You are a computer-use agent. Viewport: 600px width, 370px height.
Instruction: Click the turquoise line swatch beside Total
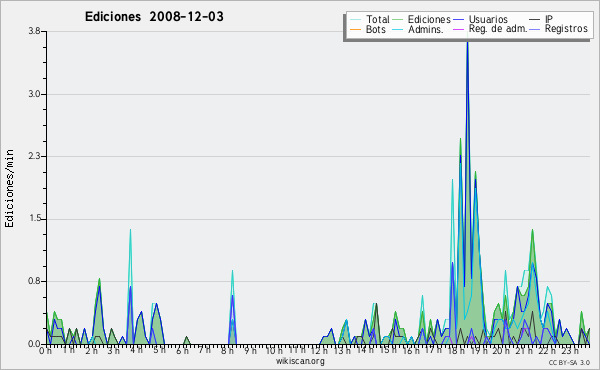click(x=355, y=20)
